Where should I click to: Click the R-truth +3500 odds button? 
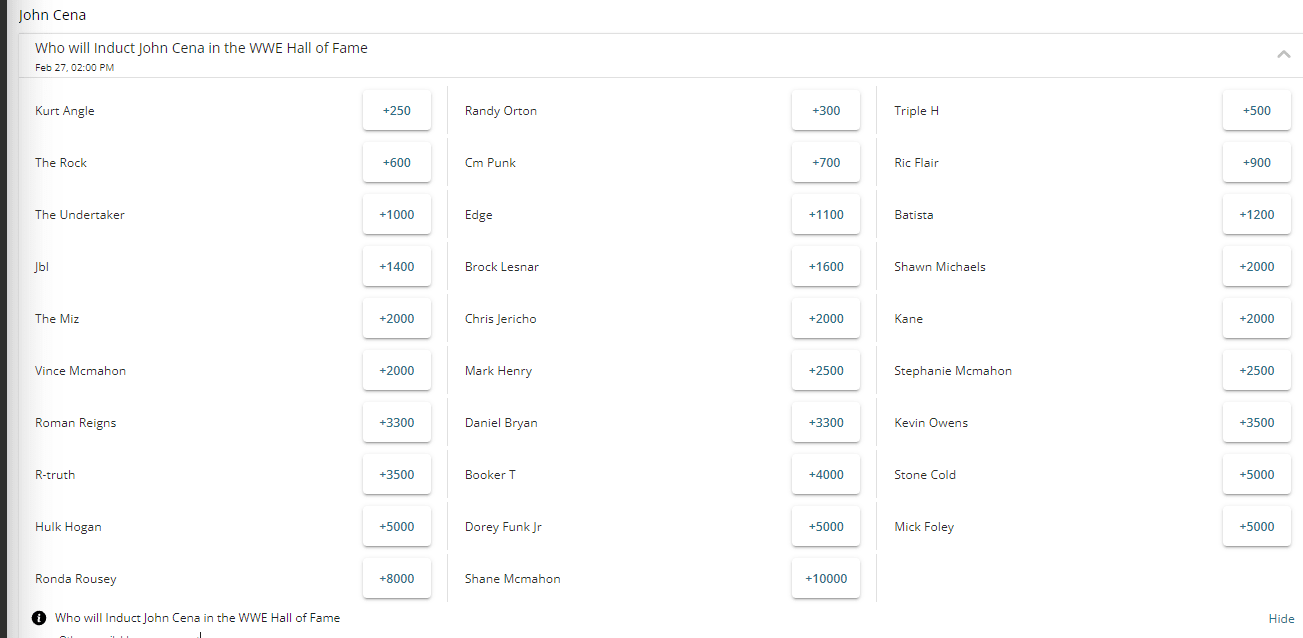pyautogui.click(x=397, y=475)
